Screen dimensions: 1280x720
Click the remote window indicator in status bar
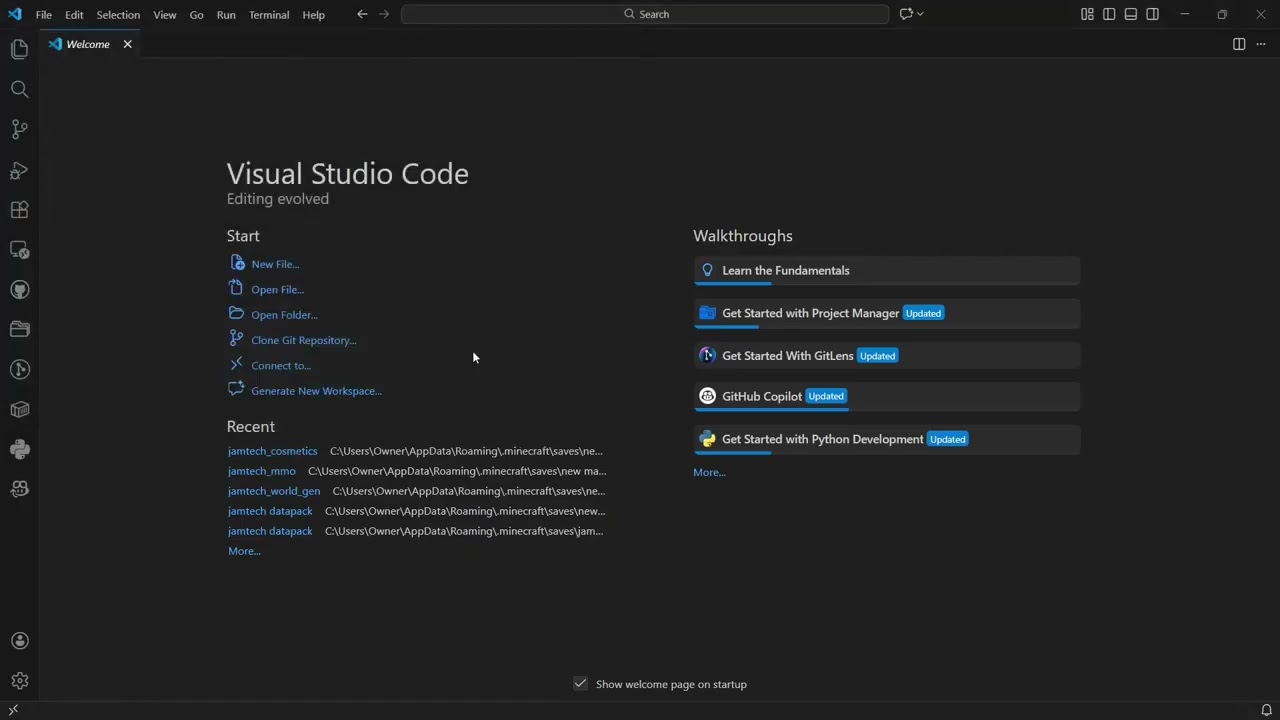(x=13, y=710)
